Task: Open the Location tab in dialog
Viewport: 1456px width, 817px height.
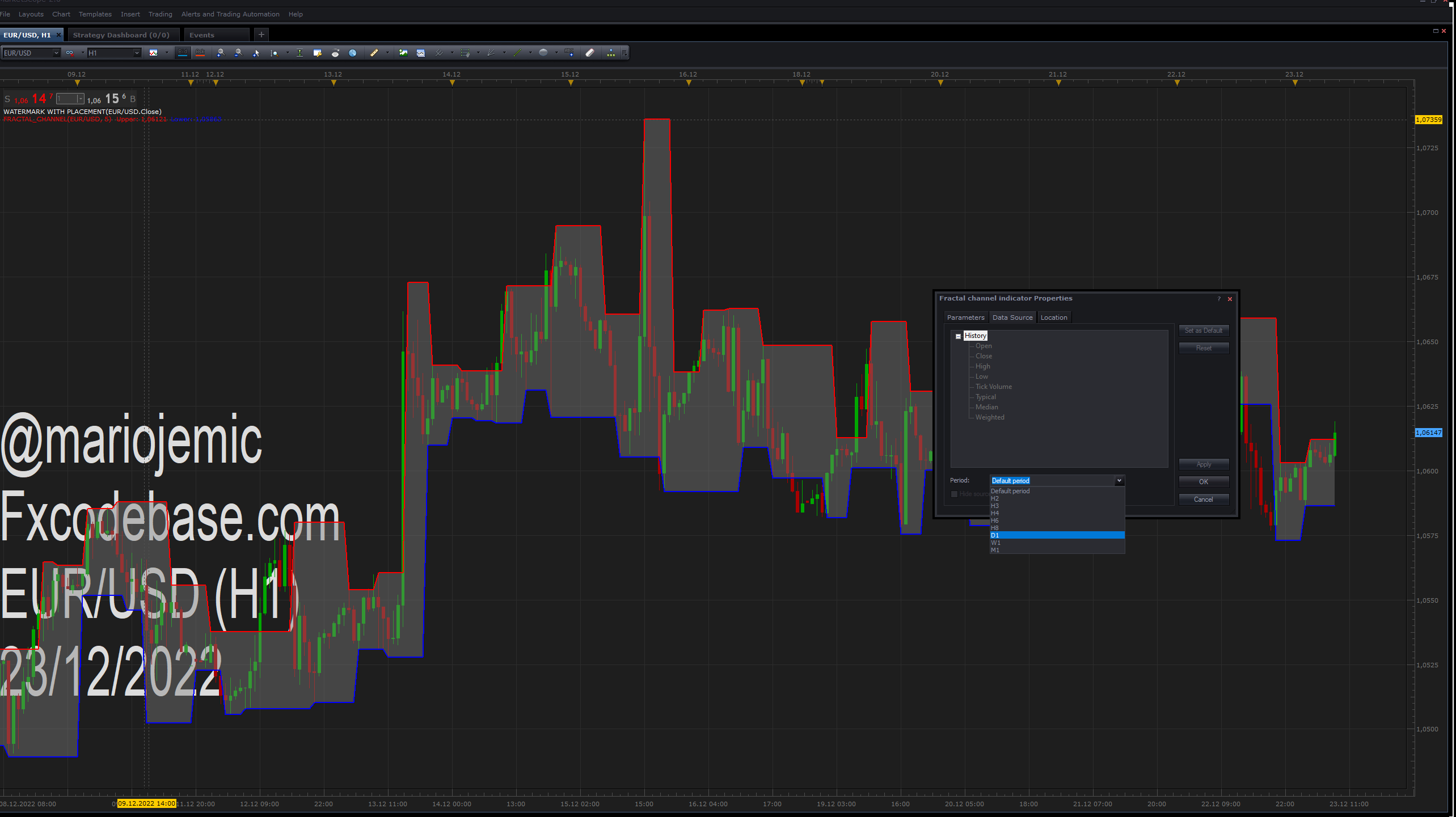Action: coord(1054,318)
